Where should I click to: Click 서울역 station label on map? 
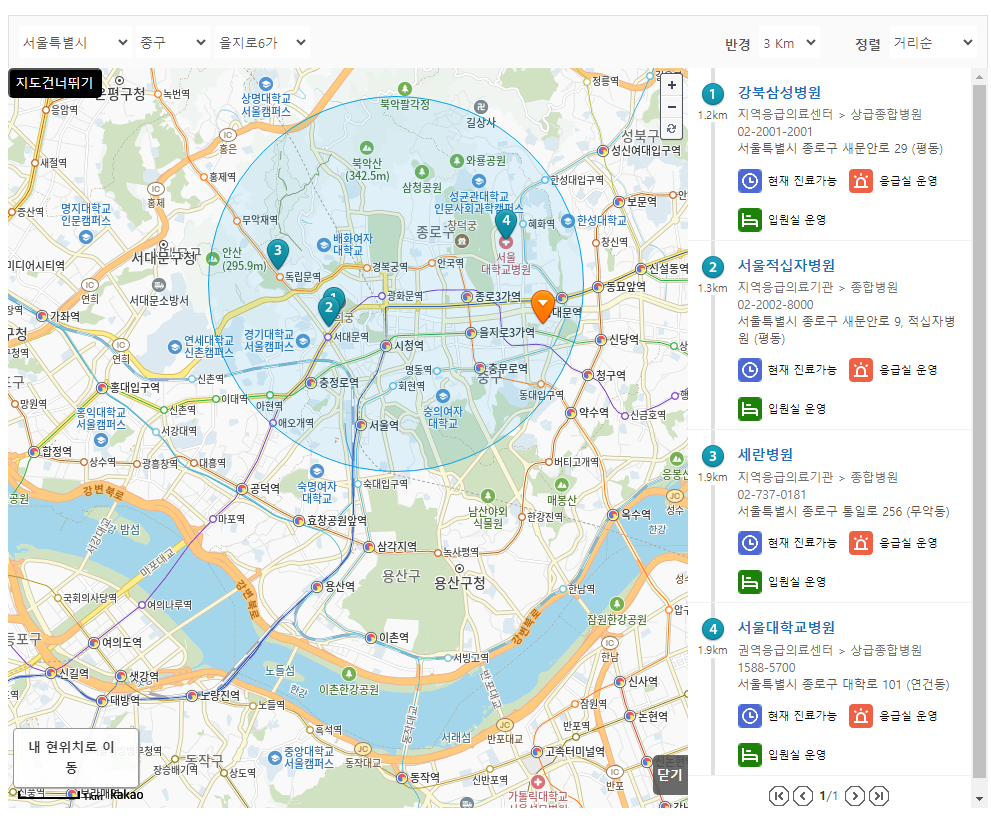click(x=384, y=425)
